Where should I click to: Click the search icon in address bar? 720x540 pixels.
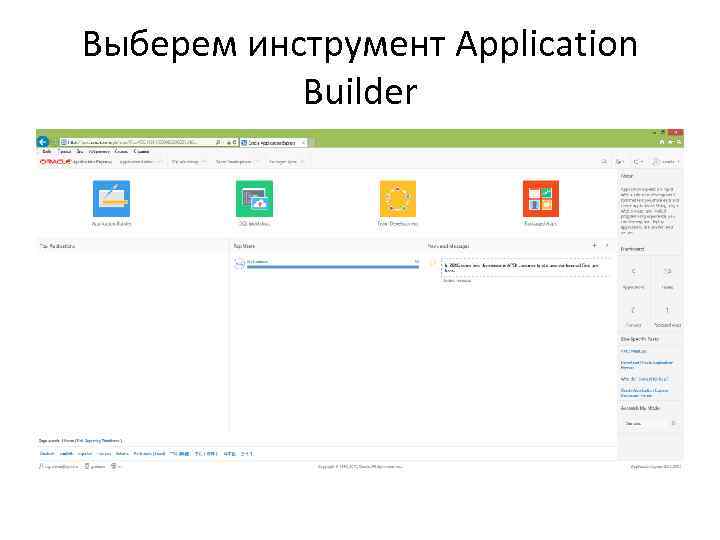(x=218, y=143)
